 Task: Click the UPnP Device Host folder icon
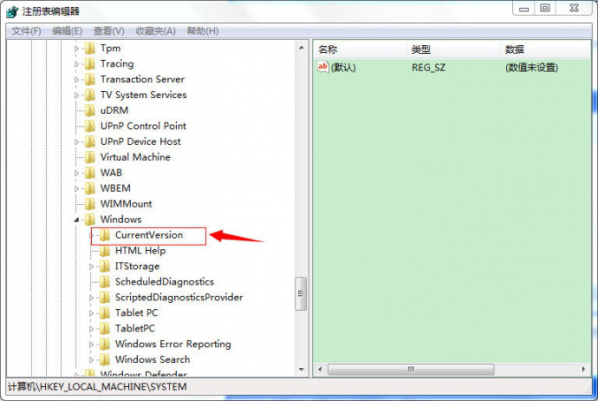click(x=90, y=142)
